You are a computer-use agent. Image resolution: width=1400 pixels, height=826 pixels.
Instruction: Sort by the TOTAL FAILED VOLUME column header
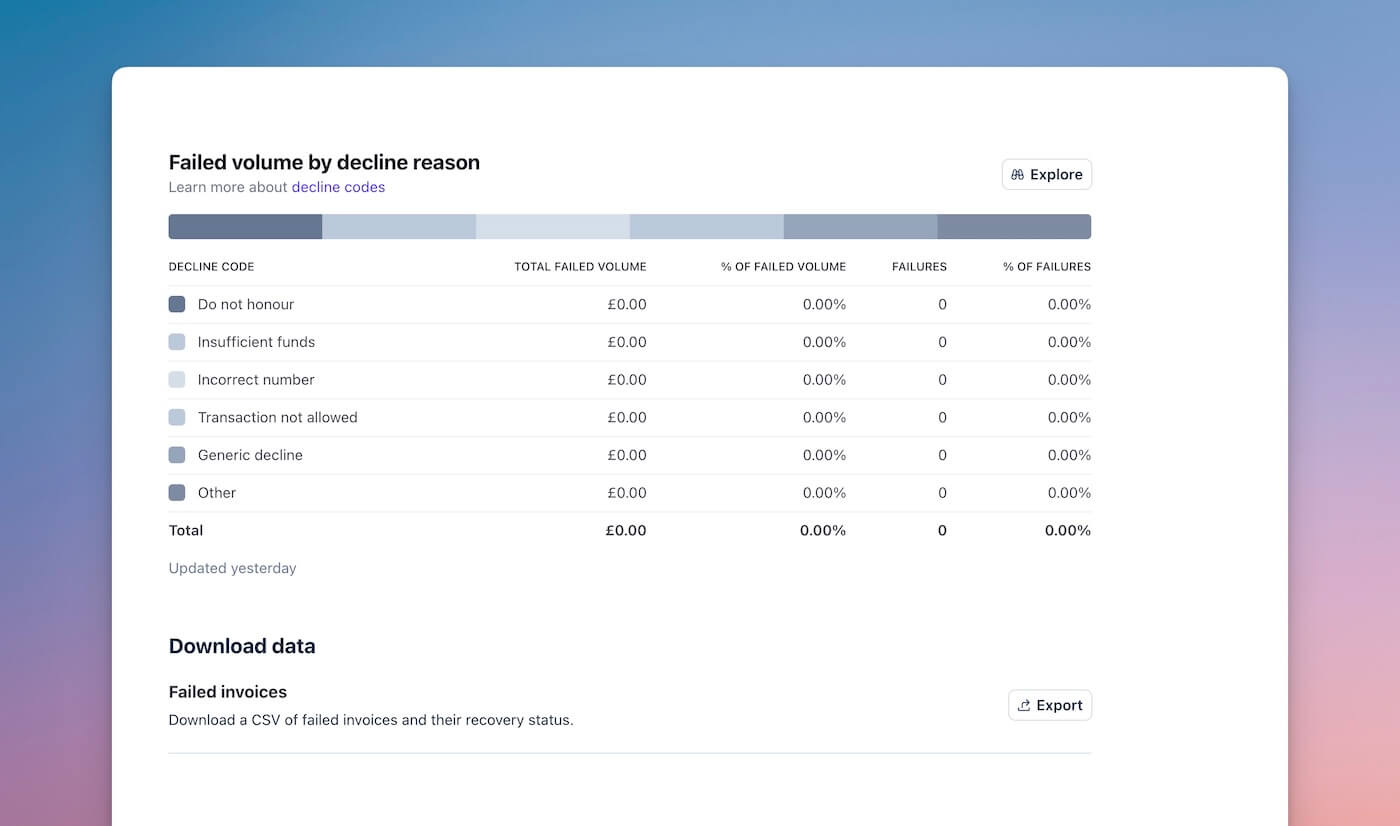[580, 267]
